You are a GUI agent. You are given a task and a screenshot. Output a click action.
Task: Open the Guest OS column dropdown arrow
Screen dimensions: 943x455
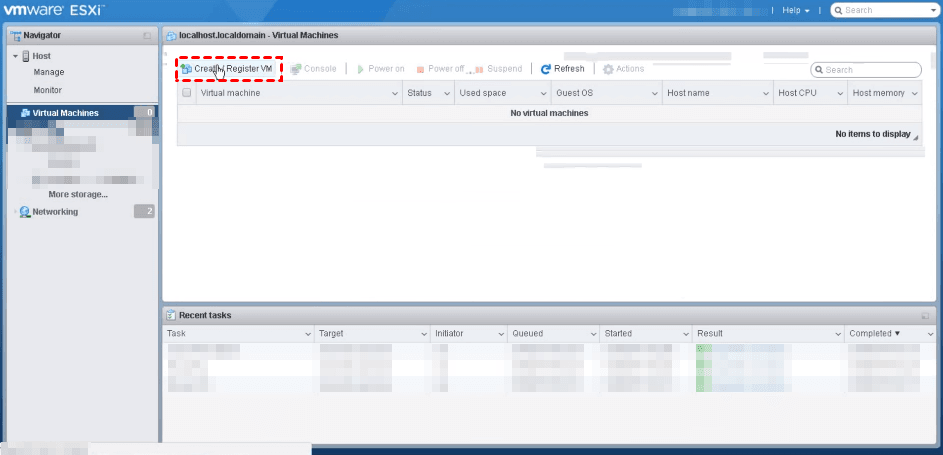[x=655, y=94]
